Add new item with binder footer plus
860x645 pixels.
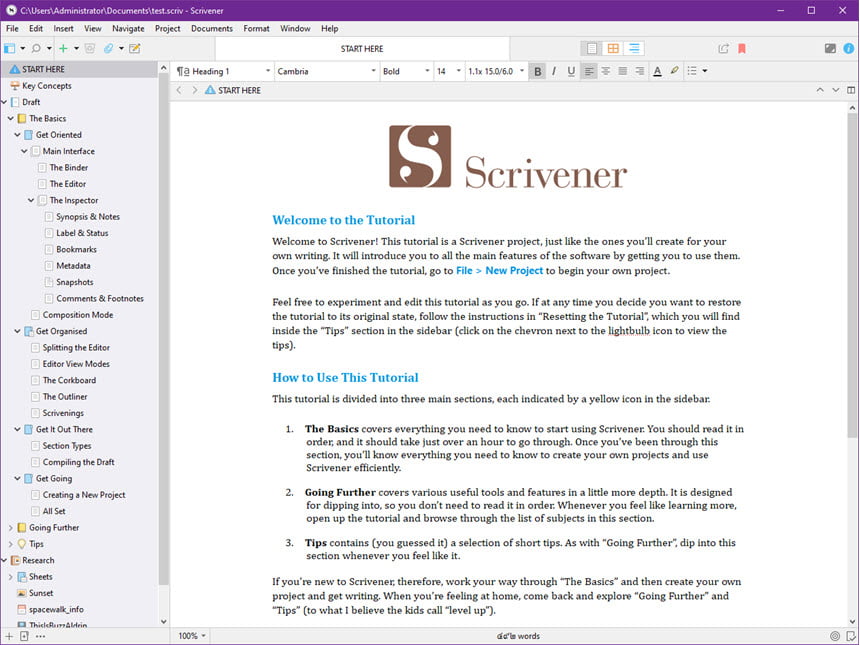[9, 636]
